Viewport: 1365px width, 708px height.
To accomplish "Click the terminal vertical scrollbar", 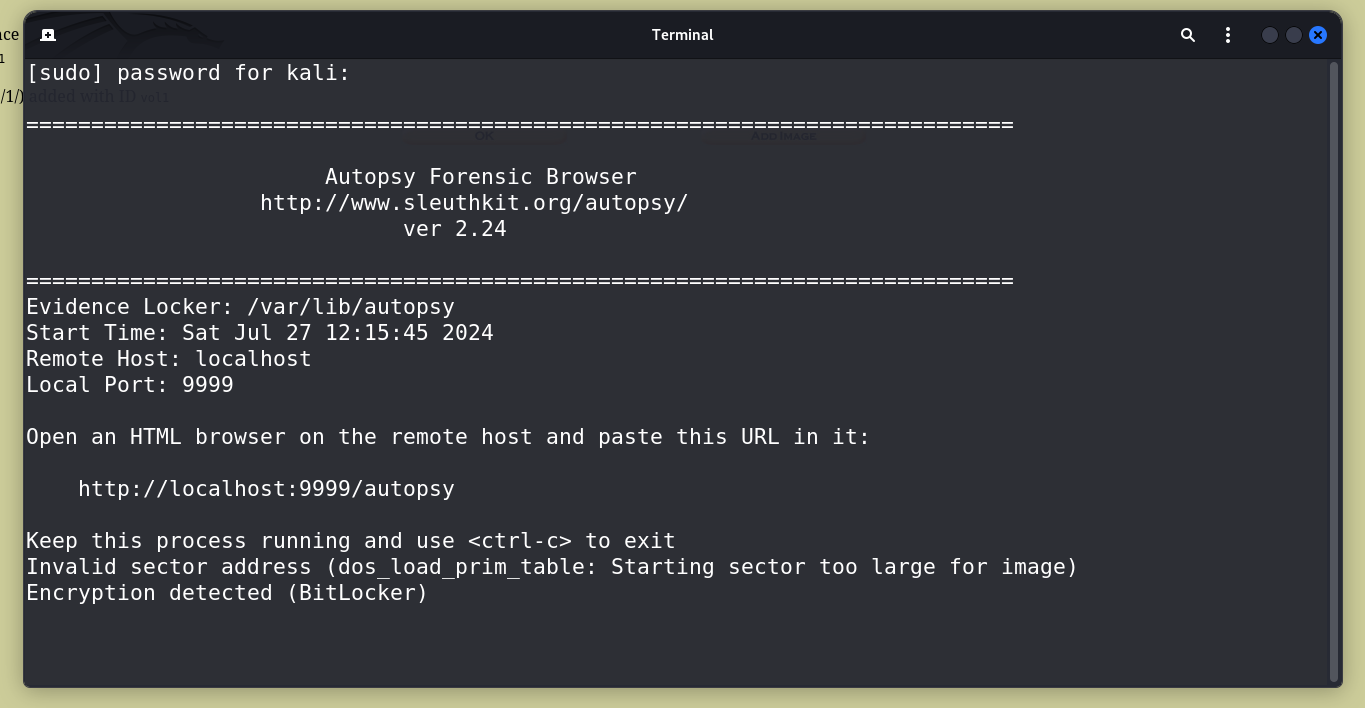I will 1335,370.
